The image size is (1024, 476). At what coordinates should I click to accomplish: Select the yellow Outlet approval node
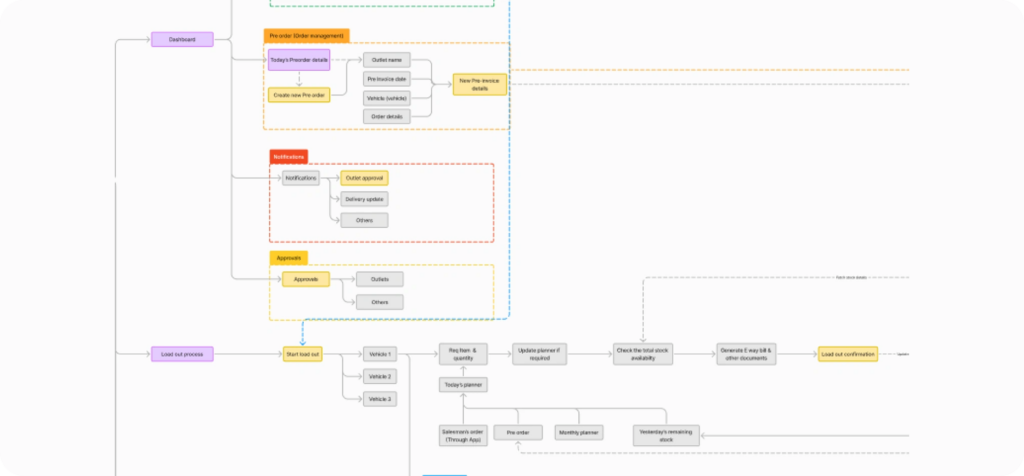coord(363,178)
